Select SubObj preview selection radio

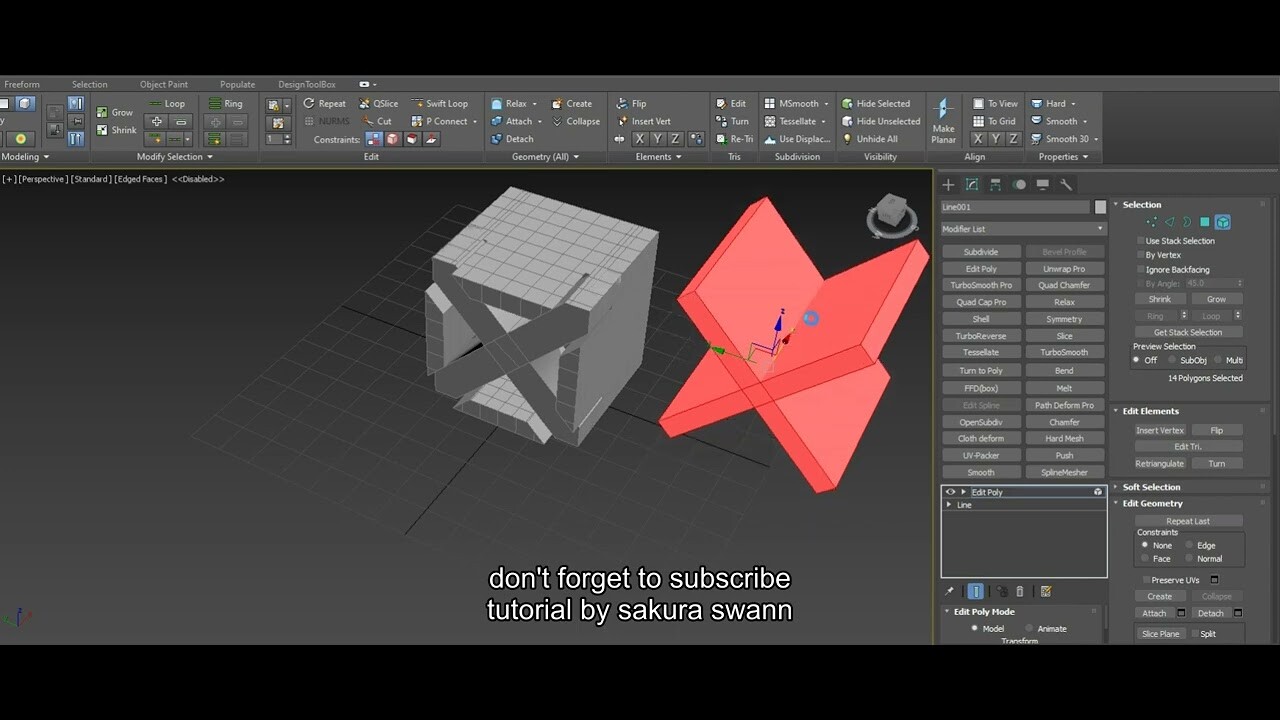click(x=1172, y=360)
